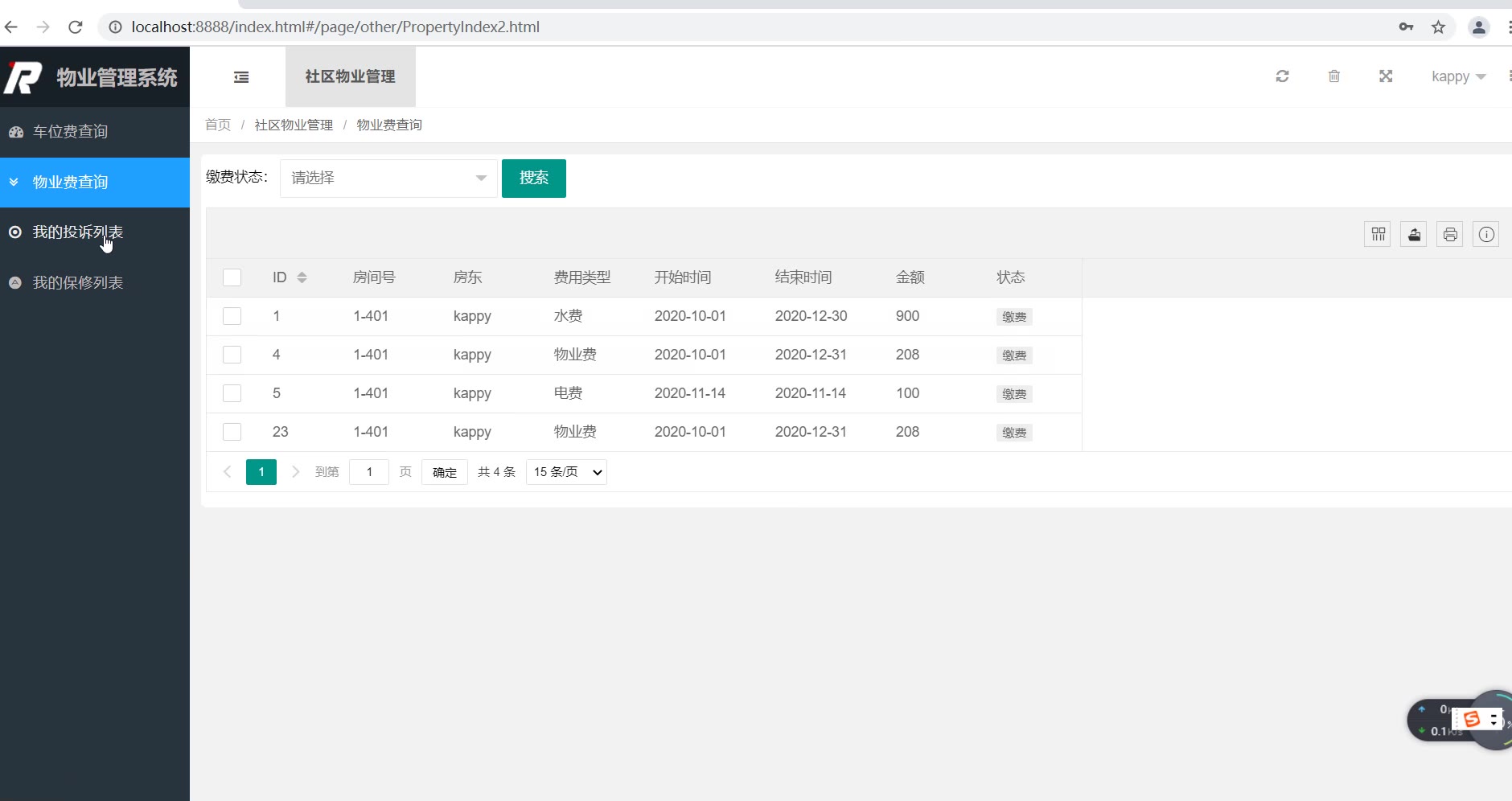Screen dimensions: 1512x801
Task: Expand the kappy user menu
Action: (x=1459, y=76)
